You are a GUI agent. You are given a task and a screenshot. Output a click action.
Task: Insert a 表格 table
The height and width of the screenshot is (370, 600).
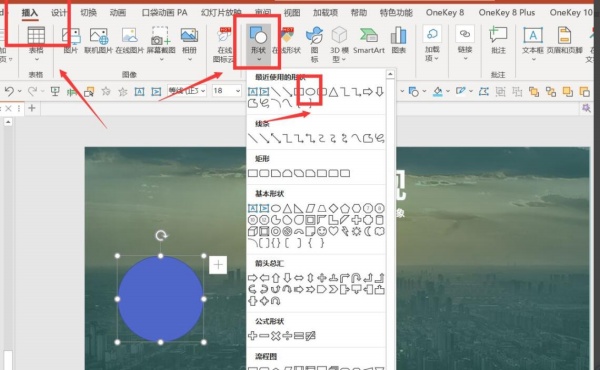(36, 43)
